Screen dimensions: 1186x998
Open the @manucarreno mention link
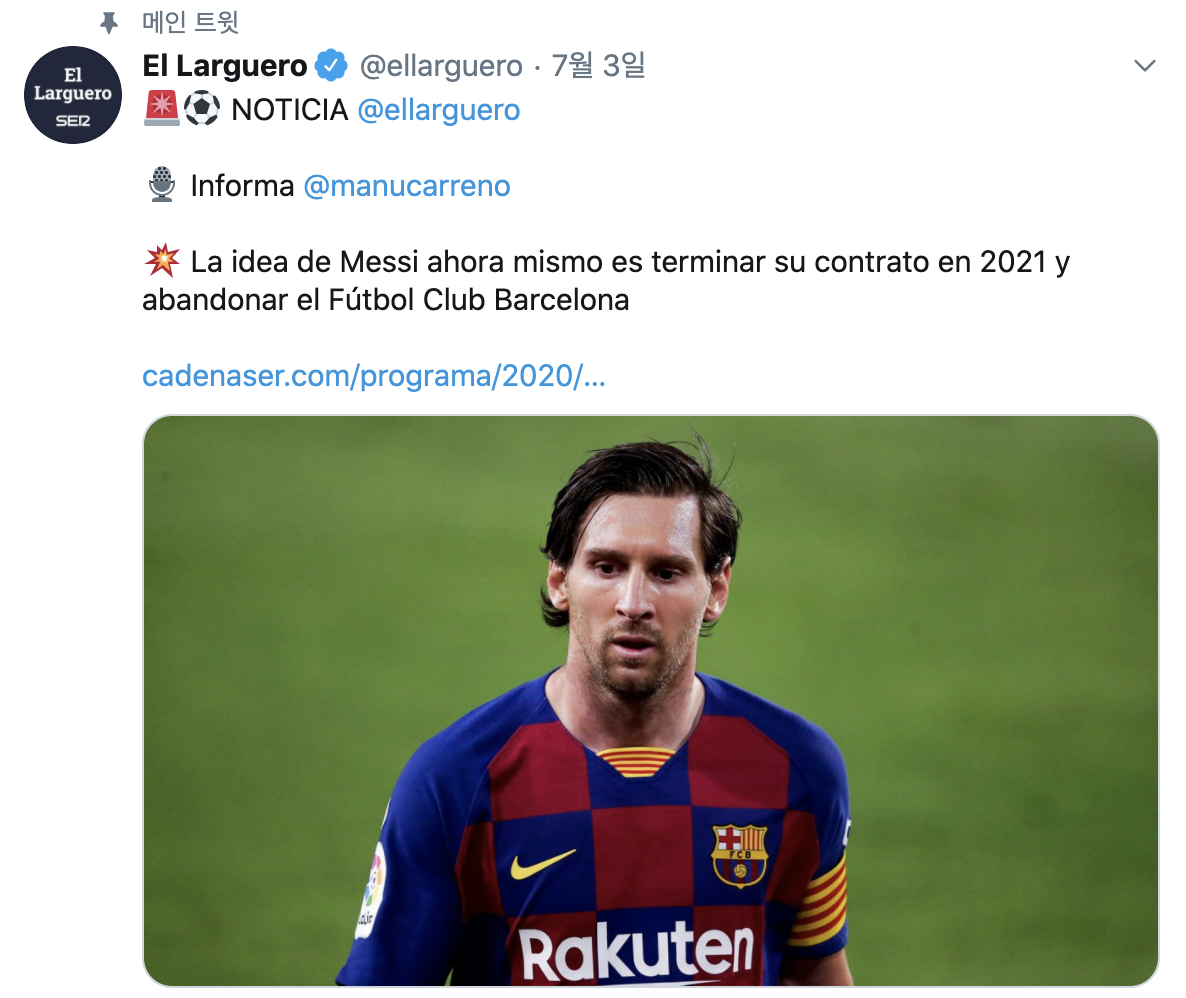[407, 186]
